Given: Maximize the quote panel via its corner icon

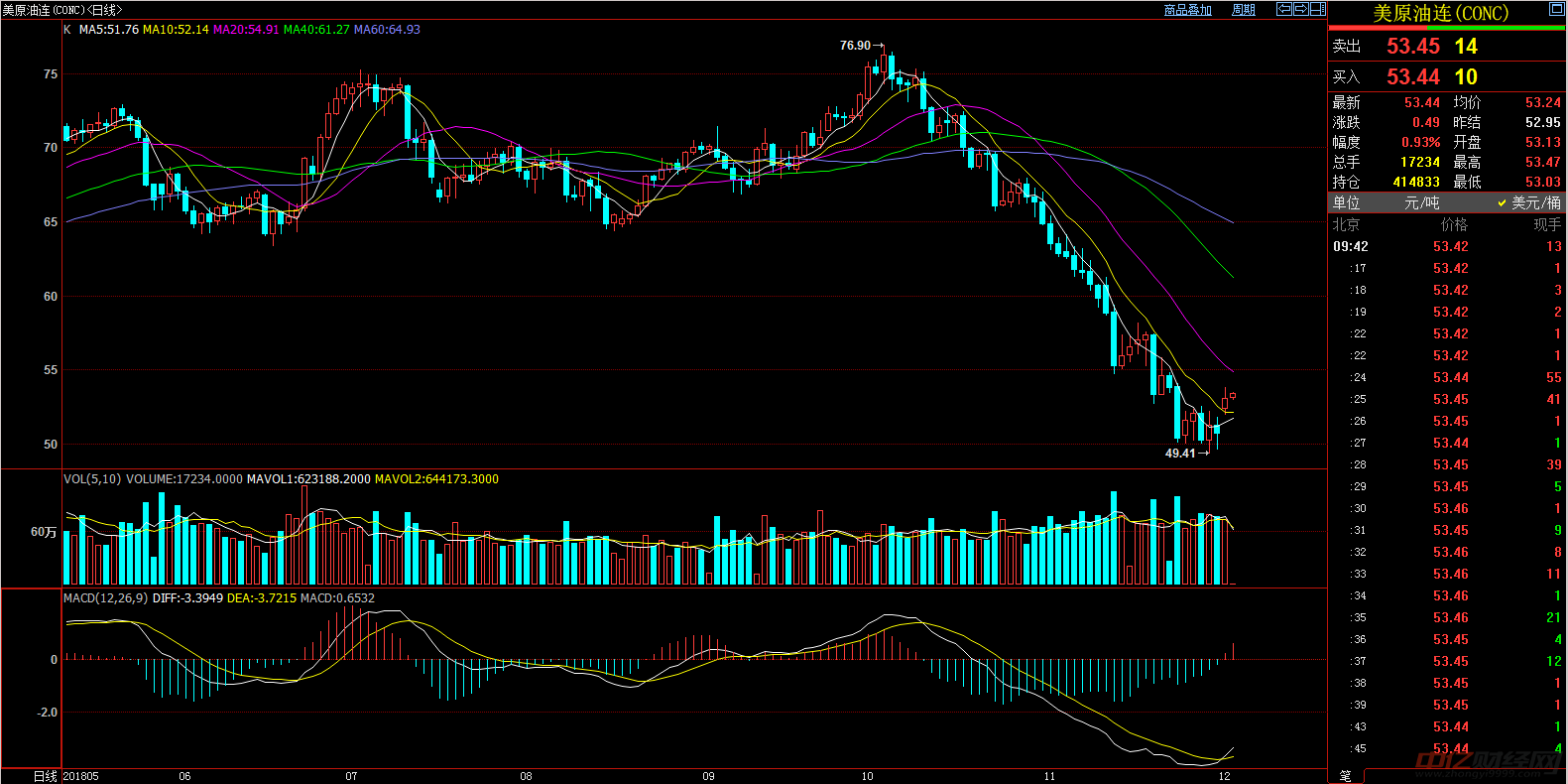Looking at the screenshot, I should (1556, 9).
